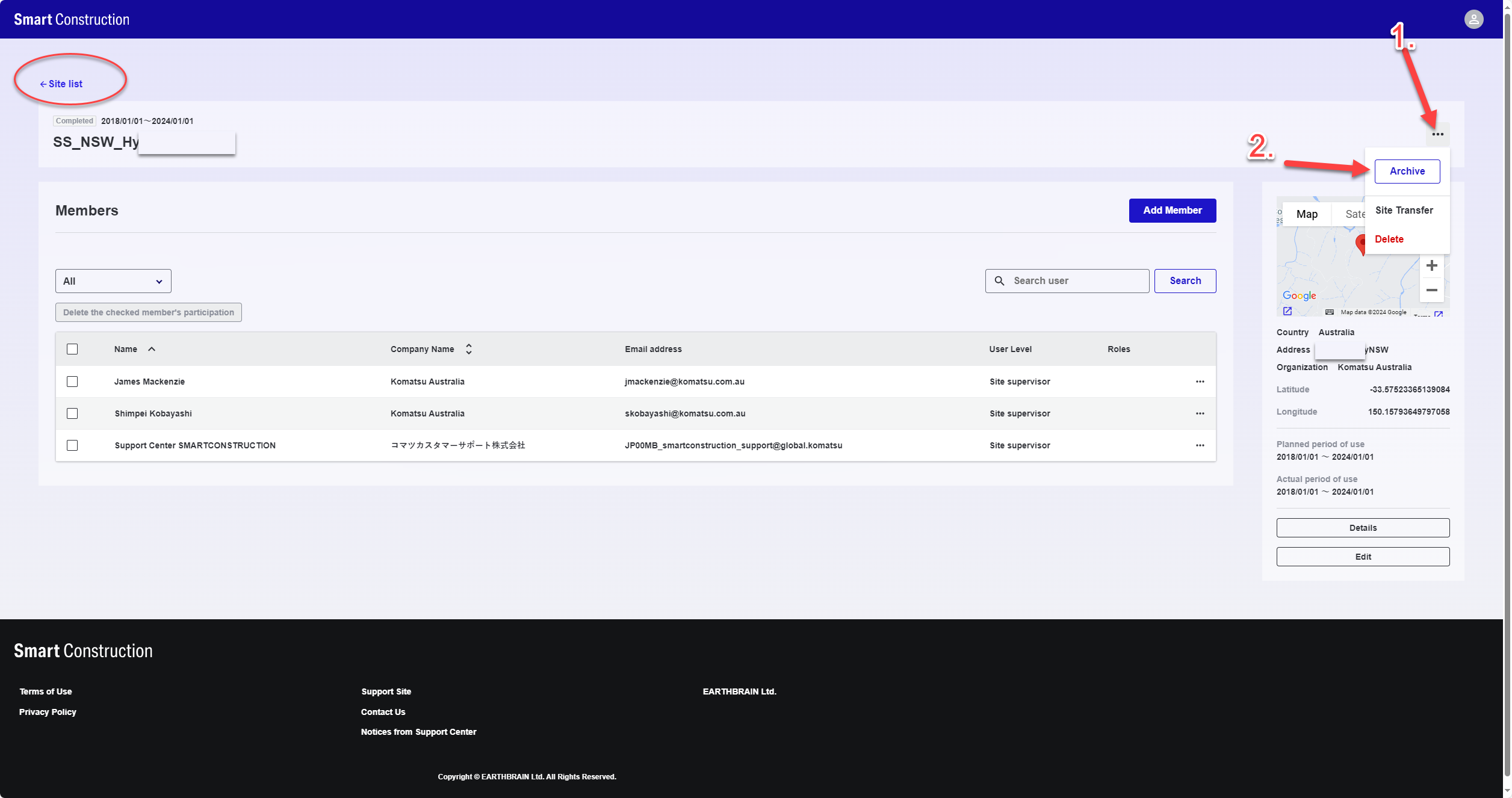Zoom in on the map
Image resolution: width=1512 pixels, height=798 pixels.
click(x=1432, y=265)
